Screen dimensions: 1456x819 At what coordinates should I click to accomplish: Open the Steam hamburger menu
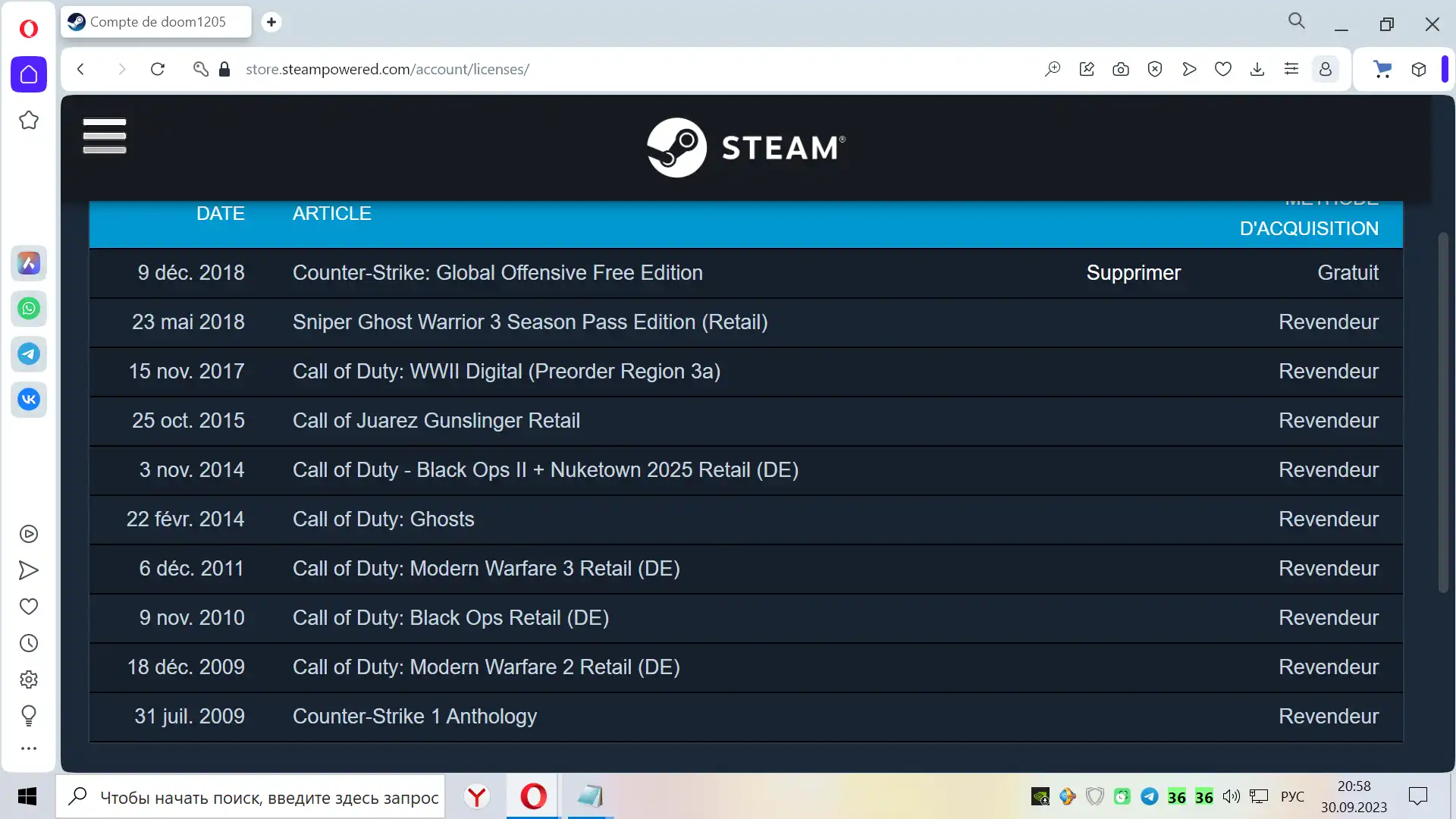point(105,136)
